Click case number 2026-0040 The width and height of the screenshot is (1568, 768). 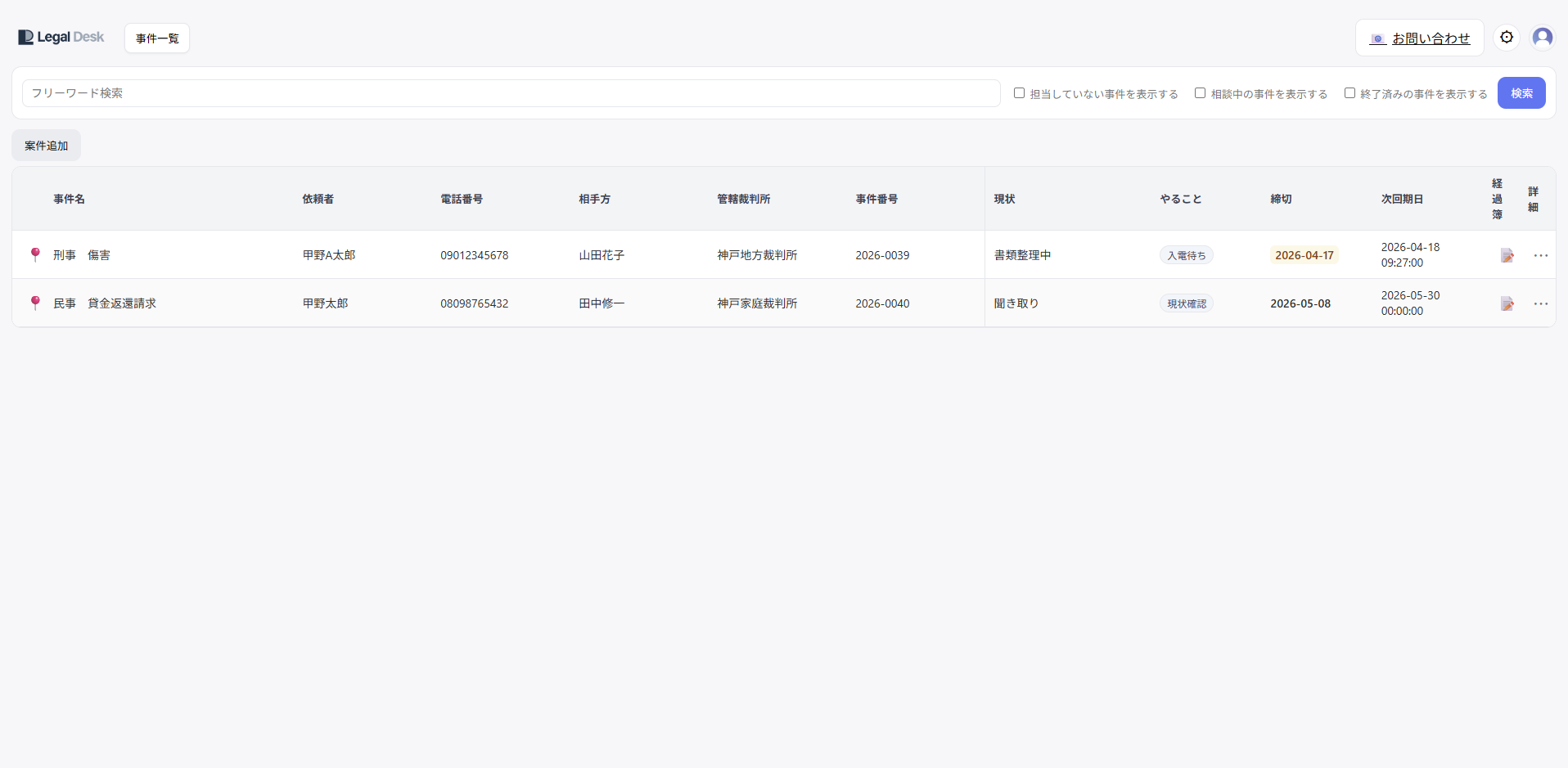tap(882, 303)
